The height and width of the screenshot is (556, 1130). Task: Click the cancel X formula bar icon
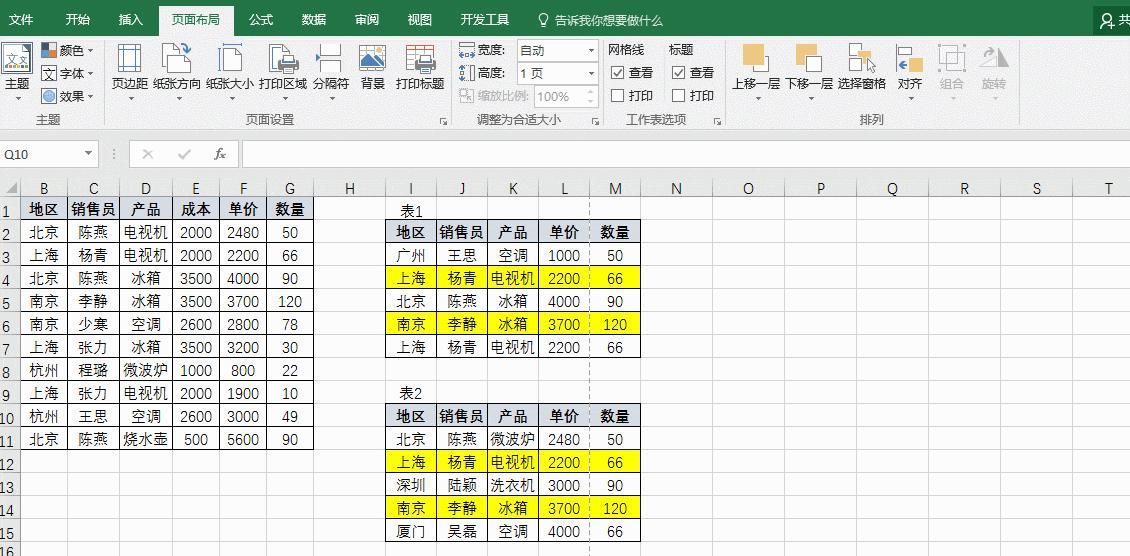click(148, 154)
